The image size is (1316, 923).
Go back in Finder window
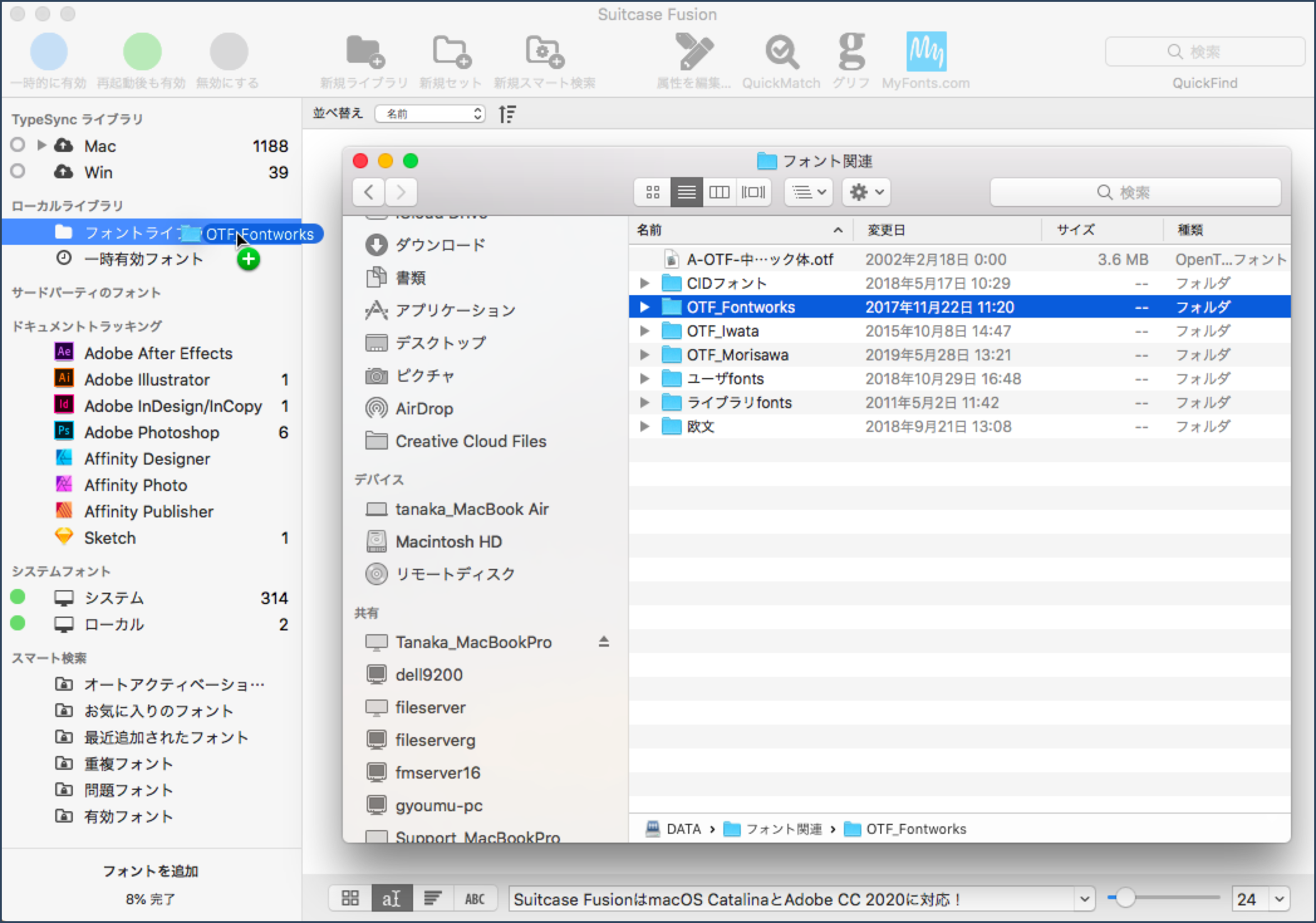point(369,192)
